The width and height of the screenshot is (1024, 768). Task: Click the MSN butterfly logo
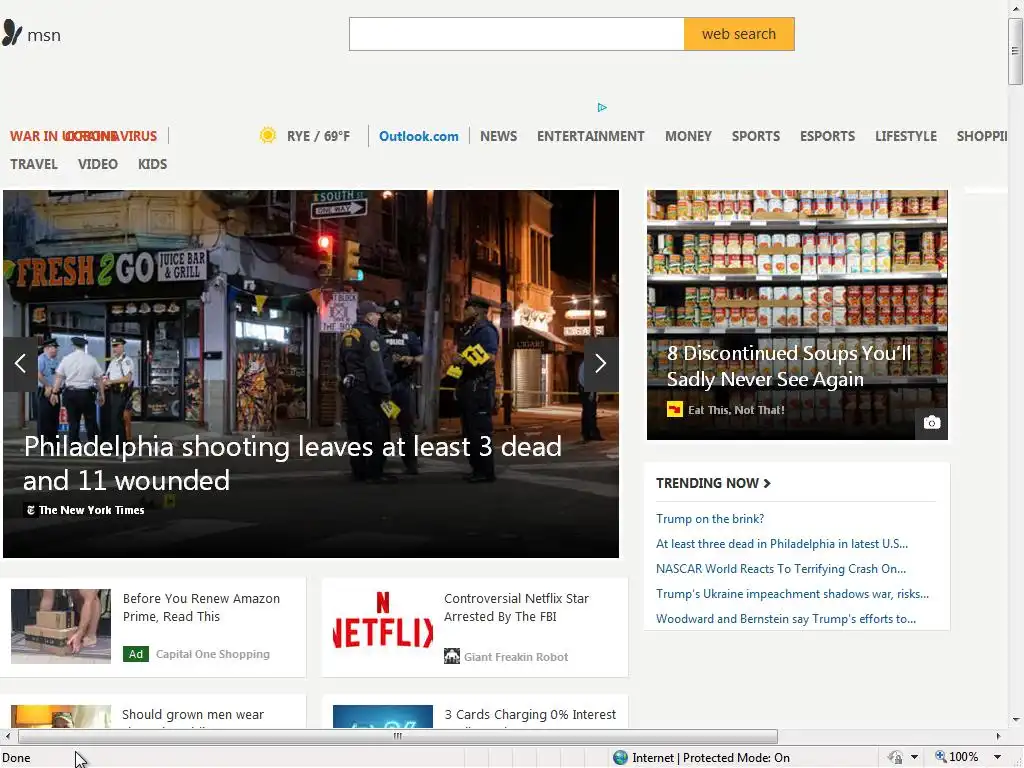coord(12,33)
